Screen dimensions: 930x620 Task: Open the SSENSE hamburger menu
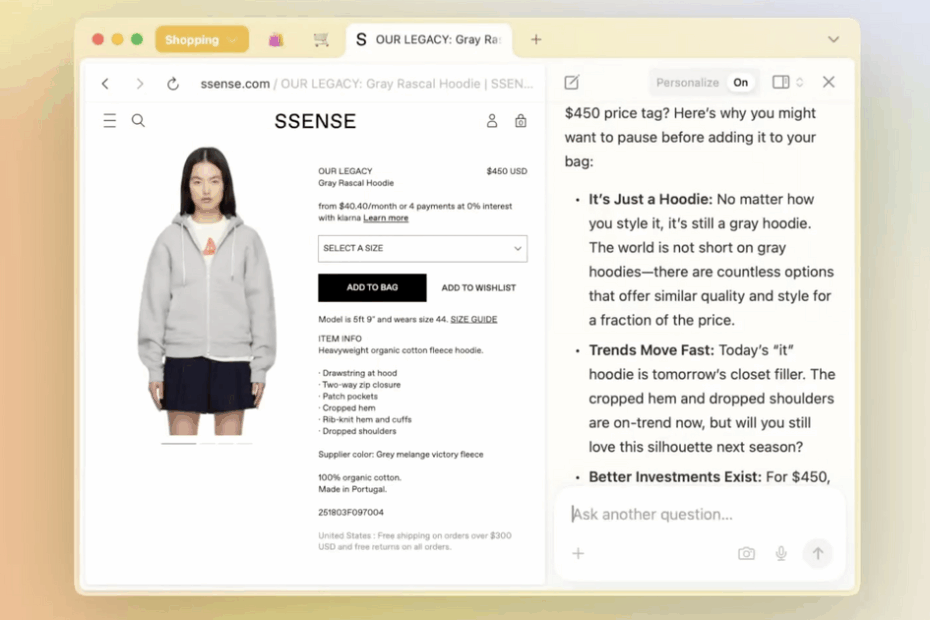click(110, 120)
